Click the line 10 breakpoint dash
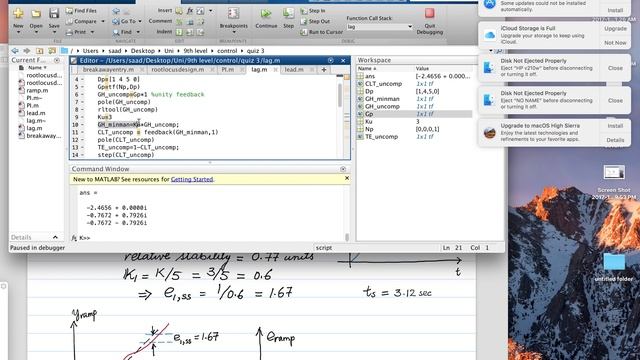The image size is (640, 360). point(82,124)
